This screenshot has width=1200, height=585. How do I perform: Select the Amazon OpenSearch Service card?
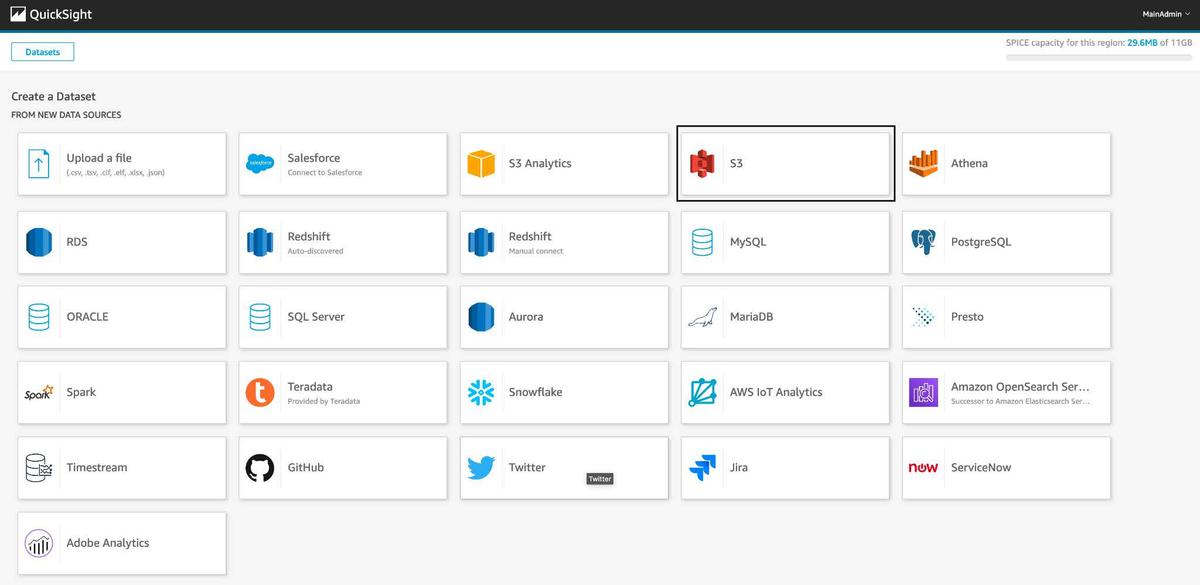pos(1006,392)
